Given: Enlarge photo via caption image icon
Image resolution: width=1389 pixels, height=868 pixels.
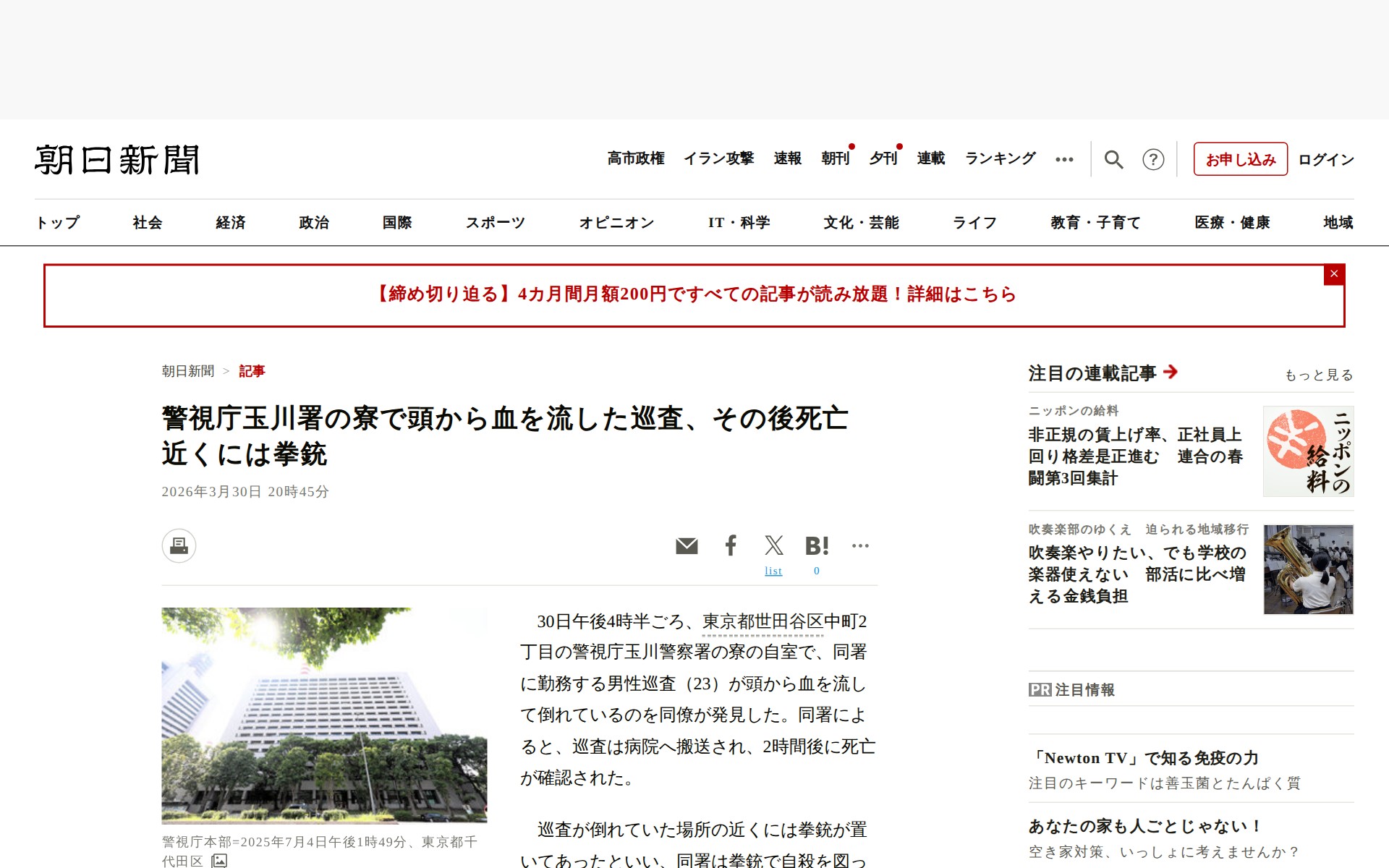Looking at the screenshot, I should coord(219,861).
